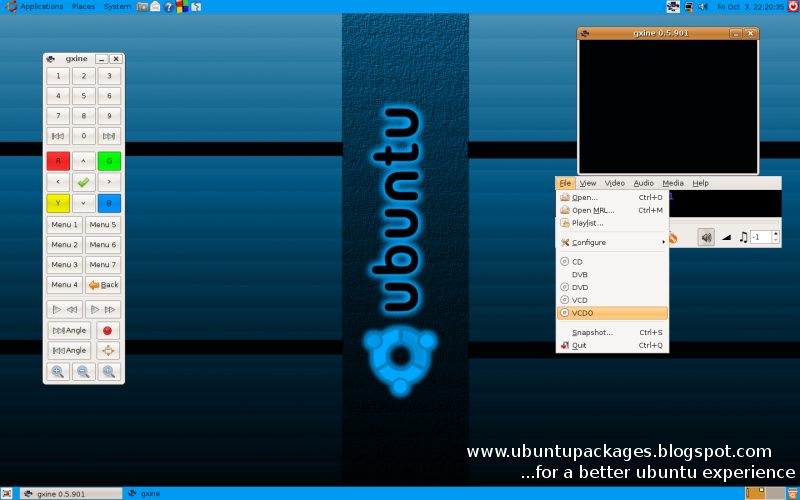Choose Snapshot... from the File menu
Screen dimensions: 800x500
(x=612, y=333)
